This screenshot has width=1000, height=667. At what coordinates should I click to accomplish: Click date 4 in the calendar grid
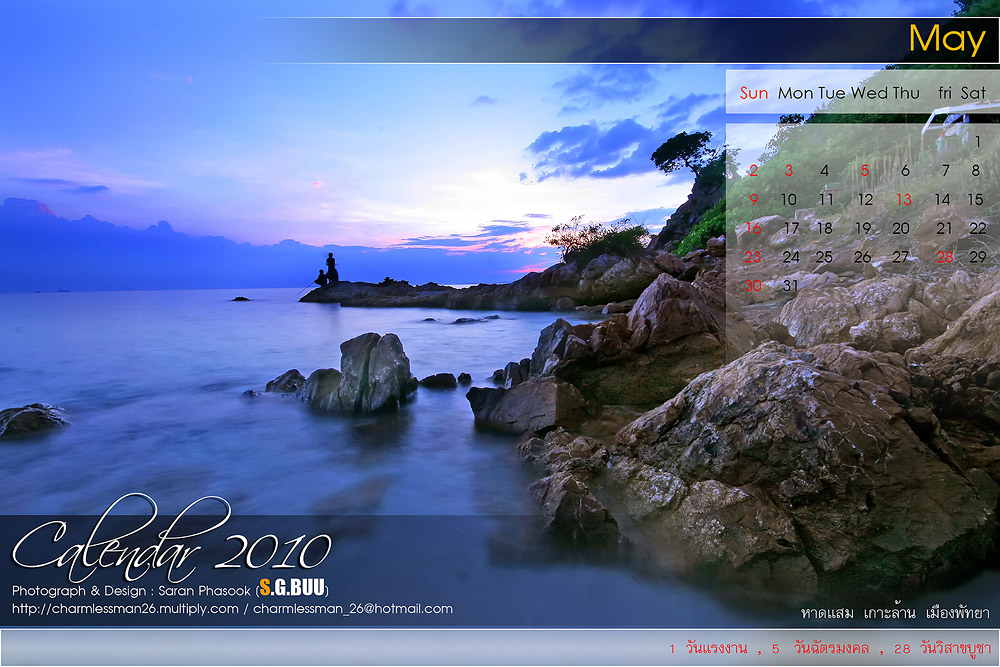[x=825, y=170]
